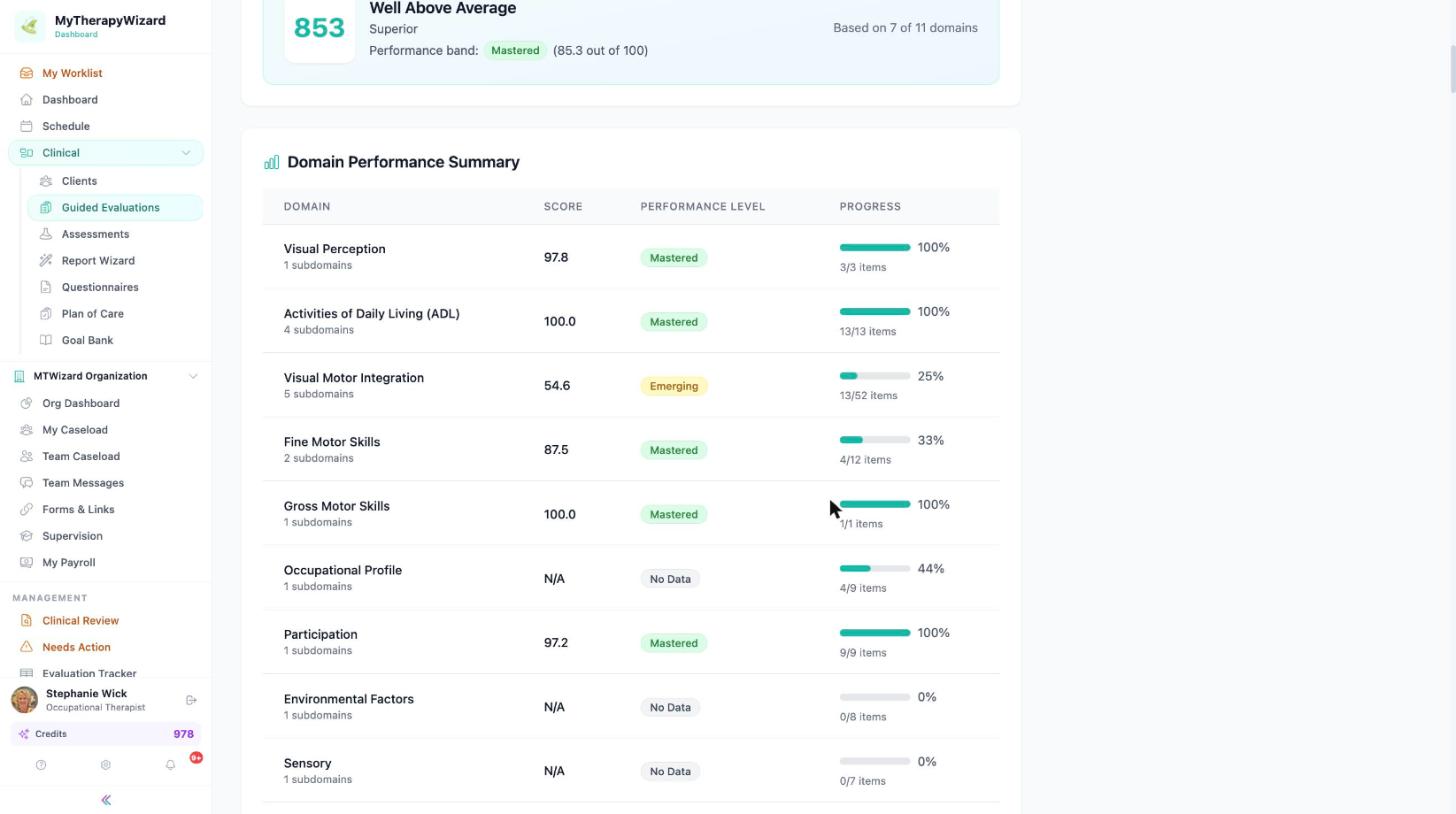Open notifications via the bell icon
Screen dimensions: 1456x814
[170, 765]
